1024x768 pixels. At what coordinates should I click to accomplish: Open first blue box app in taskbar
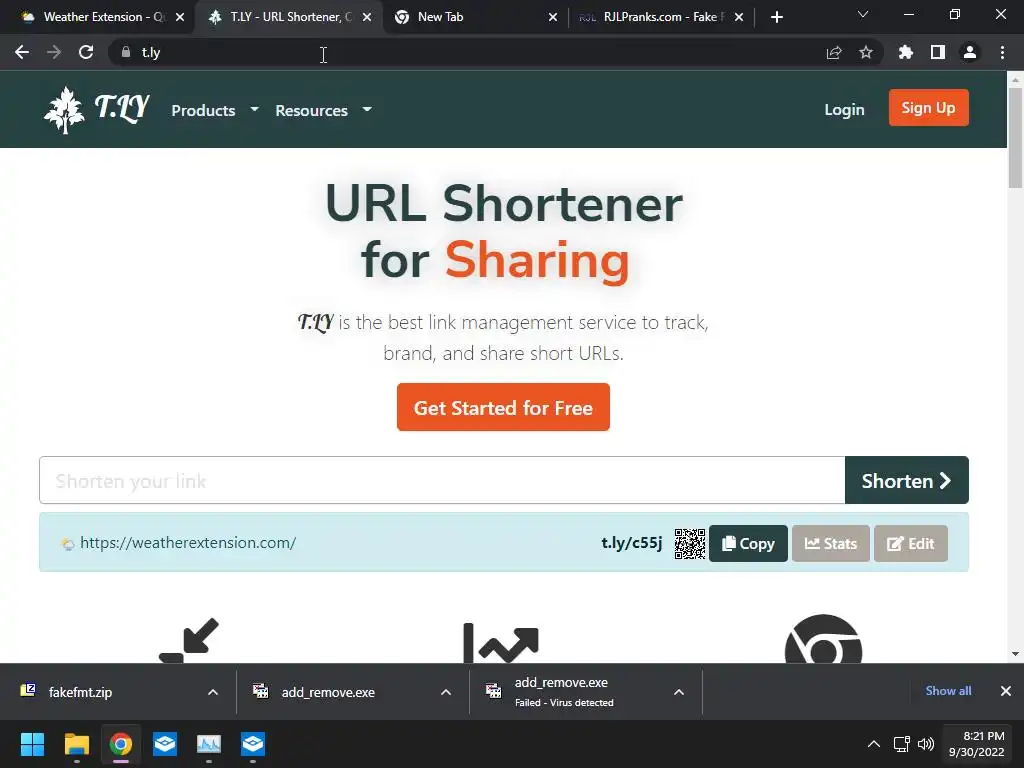pos(165,744)
